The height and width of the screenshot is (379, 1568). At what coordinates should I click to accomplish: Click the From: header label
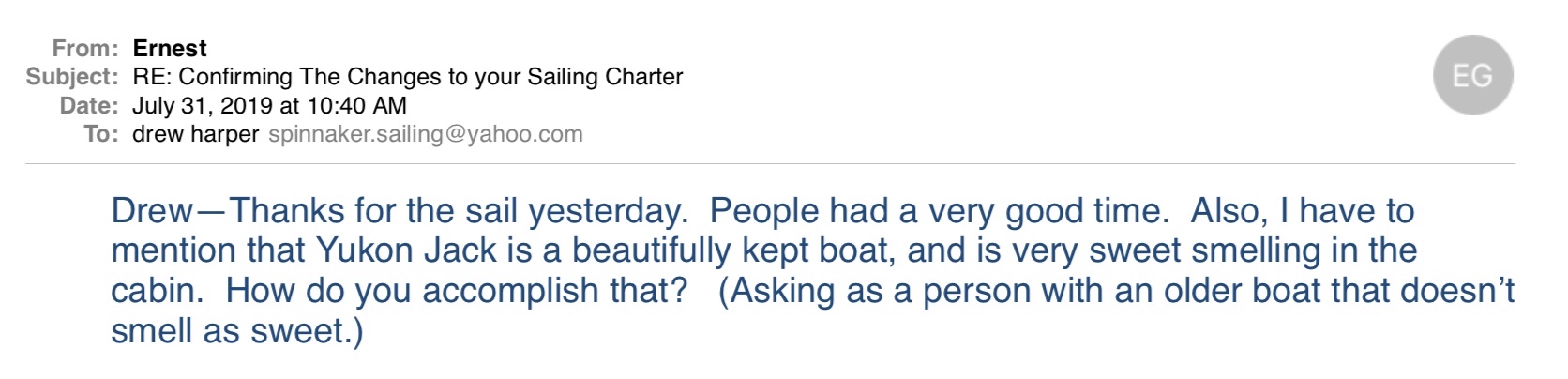point(85,48)
